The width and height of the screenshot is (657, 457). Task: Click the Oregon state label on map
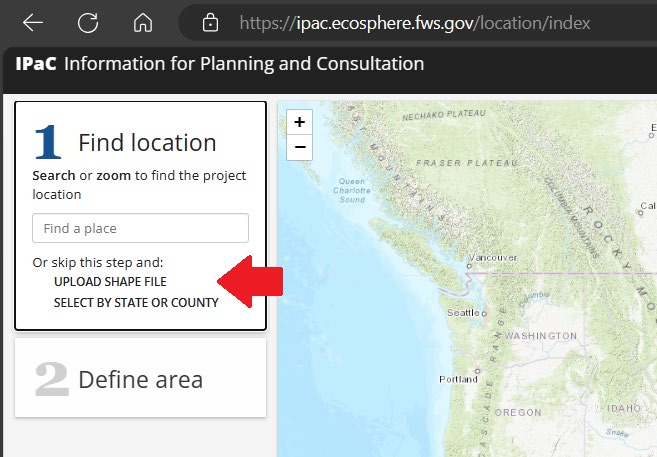click(x=518, y=412)
